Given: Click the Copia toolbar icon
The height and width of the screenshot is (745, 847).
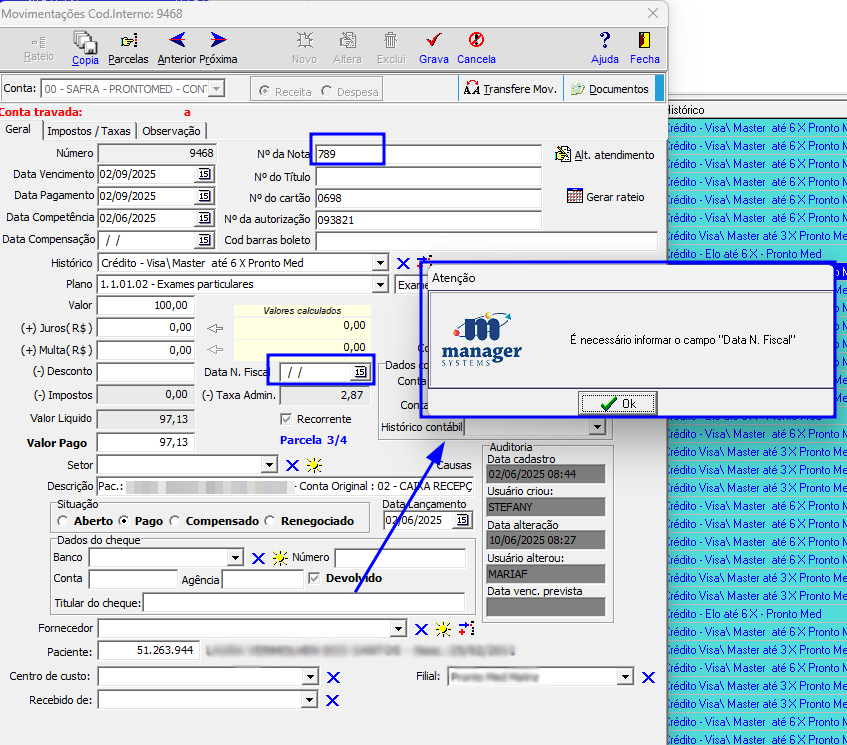Looking at the screenshot, I should (x=85, y=41).
